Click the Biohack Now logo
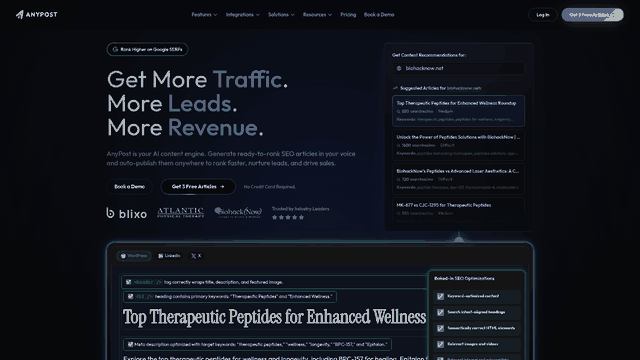 pos(238,213)
